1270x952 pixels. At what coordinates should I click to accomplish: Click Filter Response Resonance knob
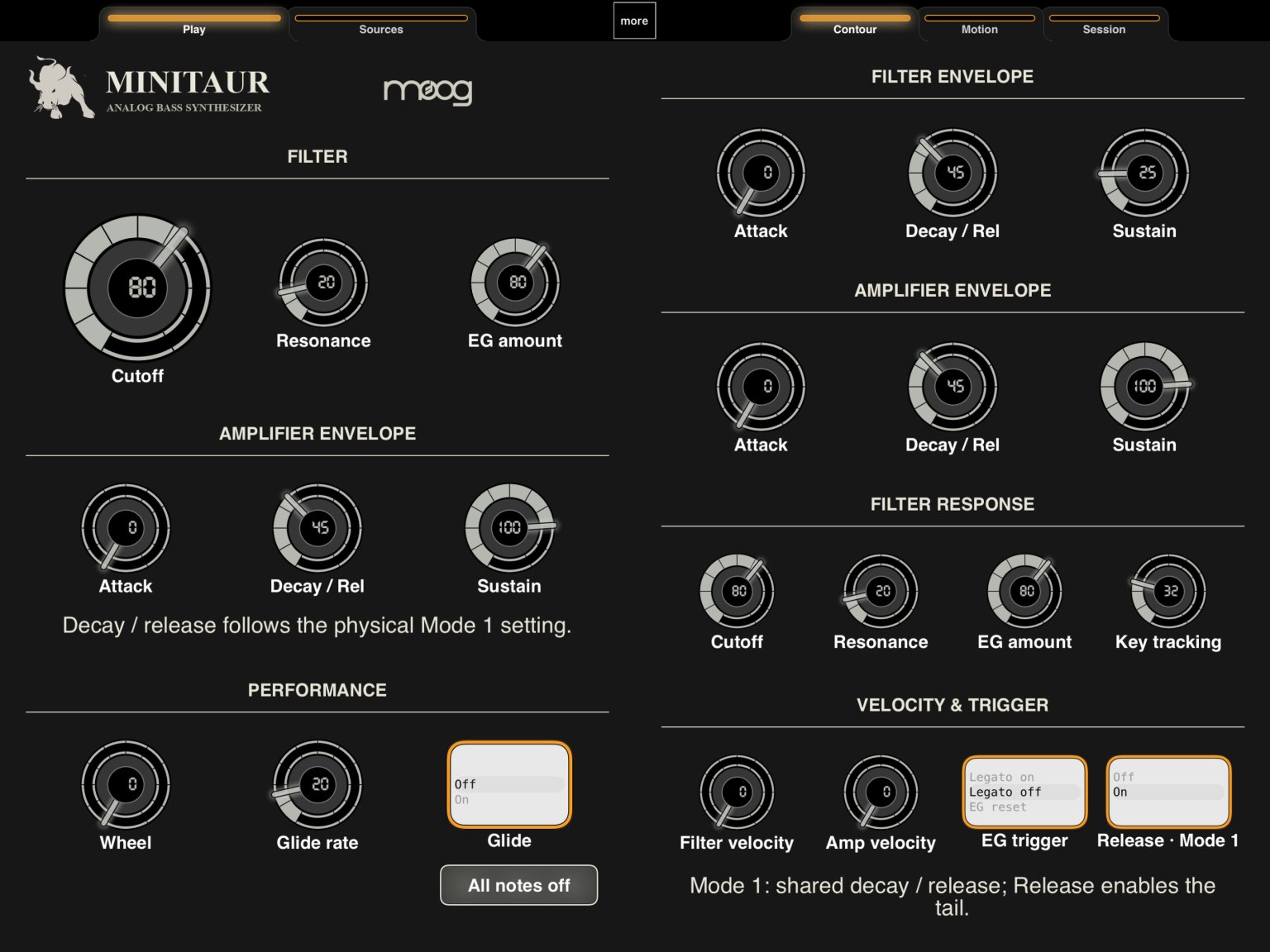(x=881, y=591)
